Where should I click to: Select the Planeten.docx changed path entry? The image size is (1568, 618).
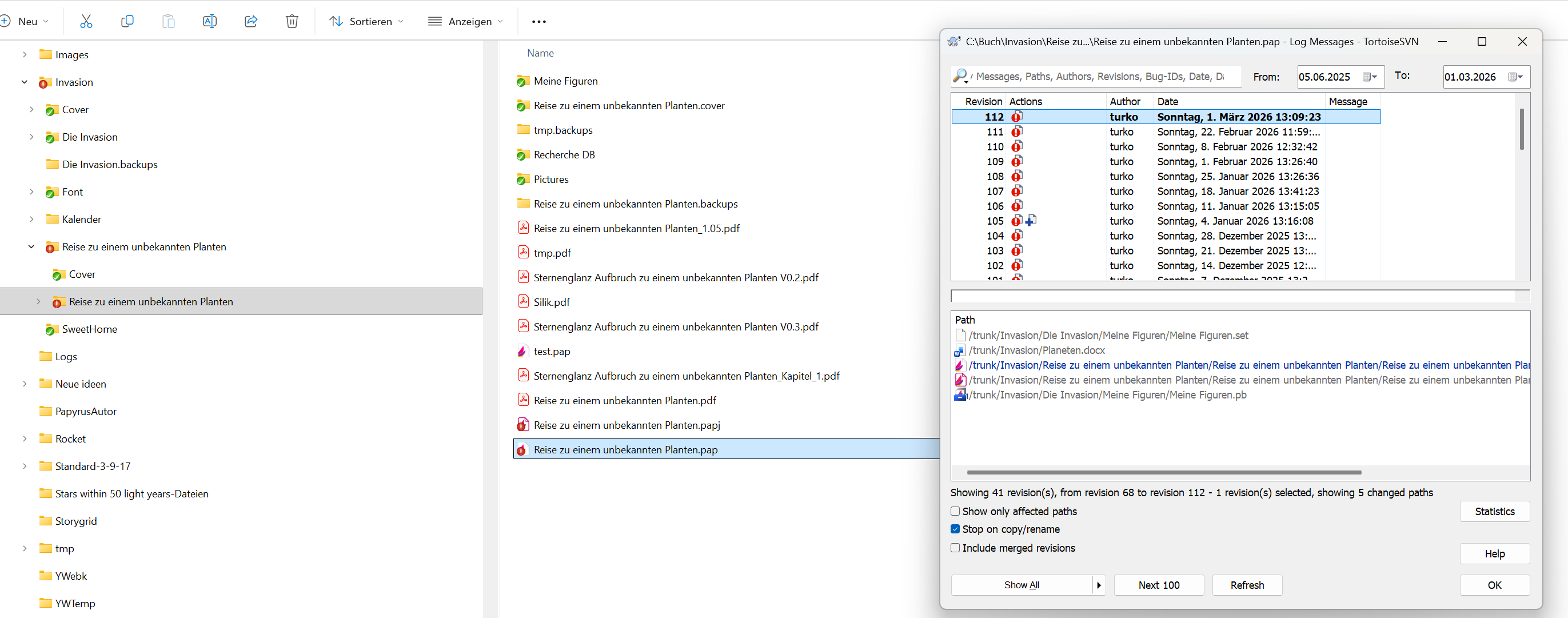click(1036, 350)
